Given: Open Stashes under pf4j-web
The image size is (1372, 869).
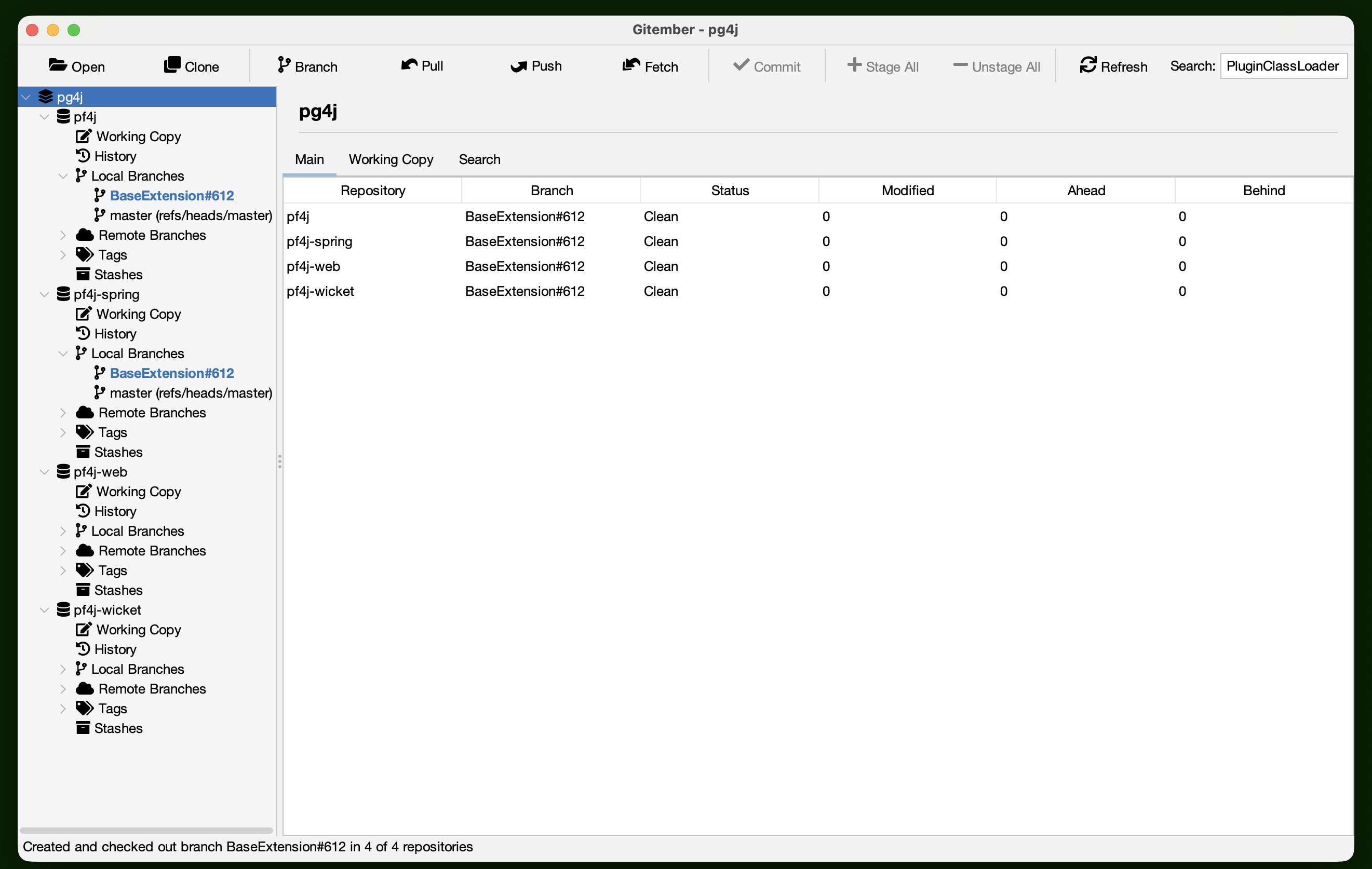Looking at the screenshot, I should [118, 591].
